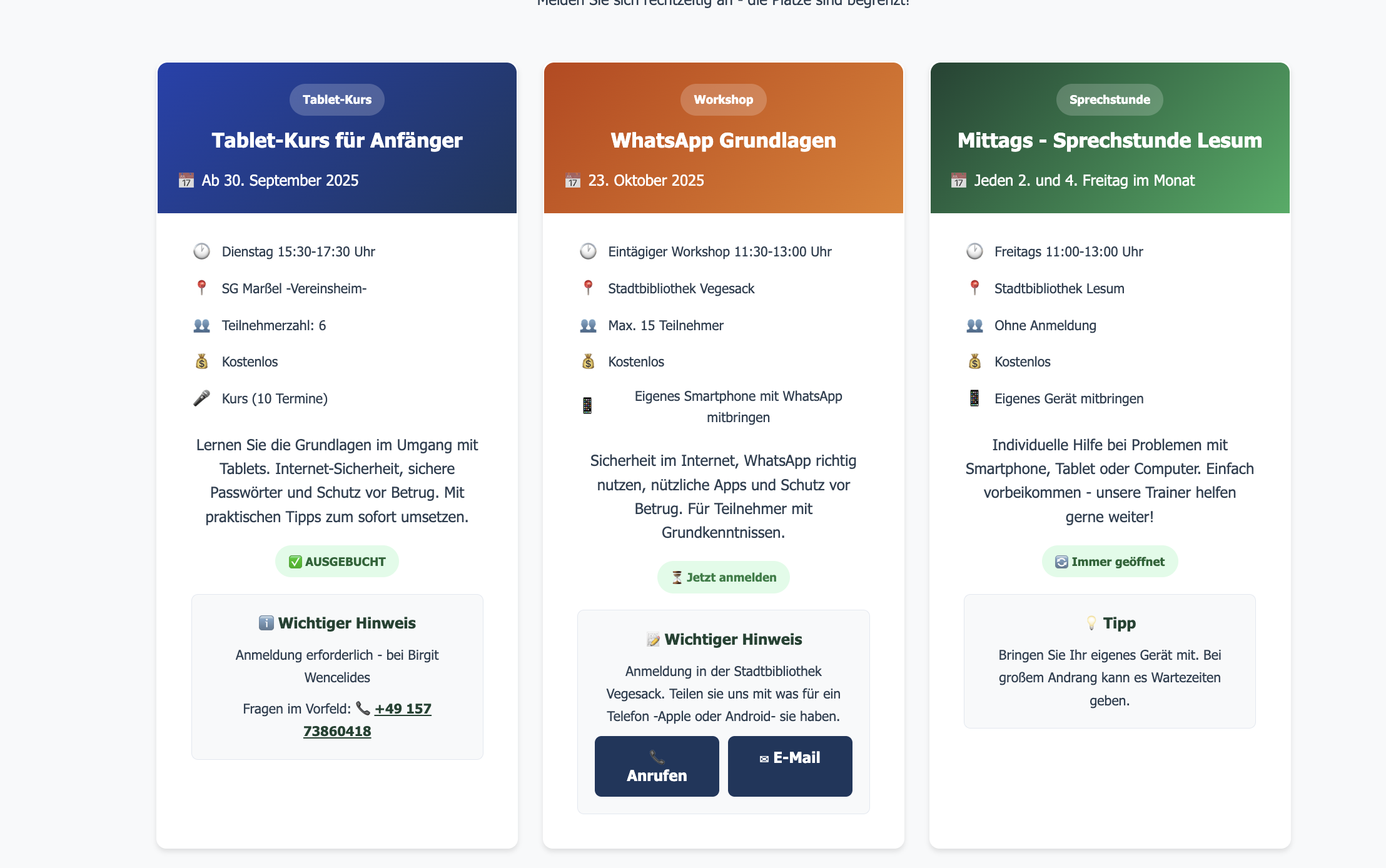
Task: Click the Sprechstunde category badge
Action: [x=1109, y=99]
